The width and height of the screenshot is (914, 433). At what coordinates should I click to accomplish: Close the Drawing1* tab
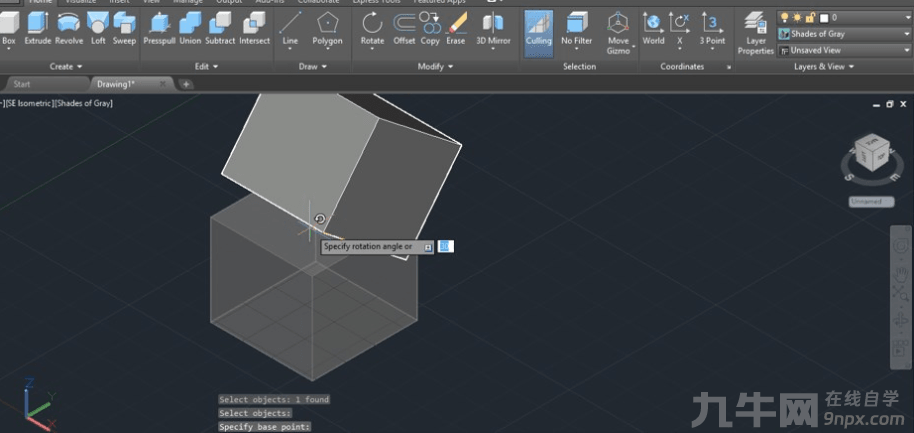[163, 84]
